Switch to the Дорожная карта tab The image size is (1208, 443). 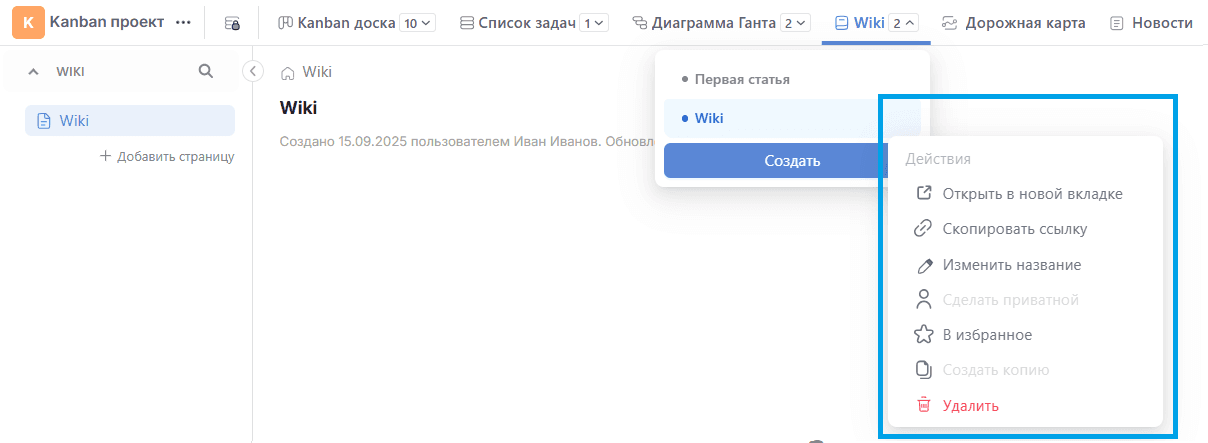pyautogui.click(x=1013, y=23)
